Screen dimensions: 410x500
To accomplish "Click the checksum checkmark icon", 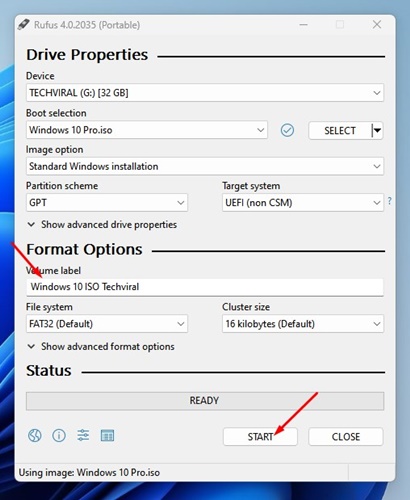I will point(287,130).
